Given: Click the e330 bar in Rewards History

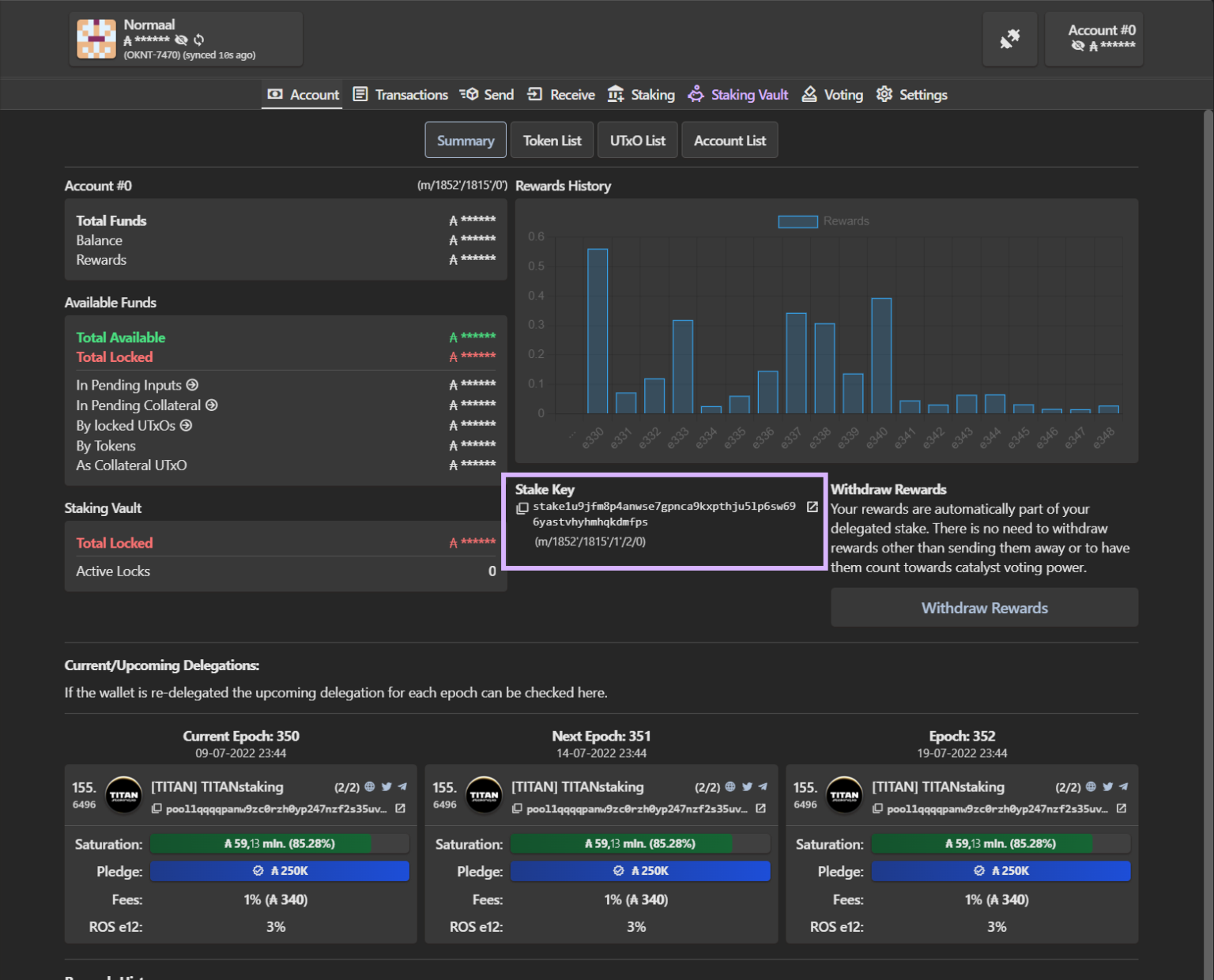Looking at the screenshot, I should 598,330.
